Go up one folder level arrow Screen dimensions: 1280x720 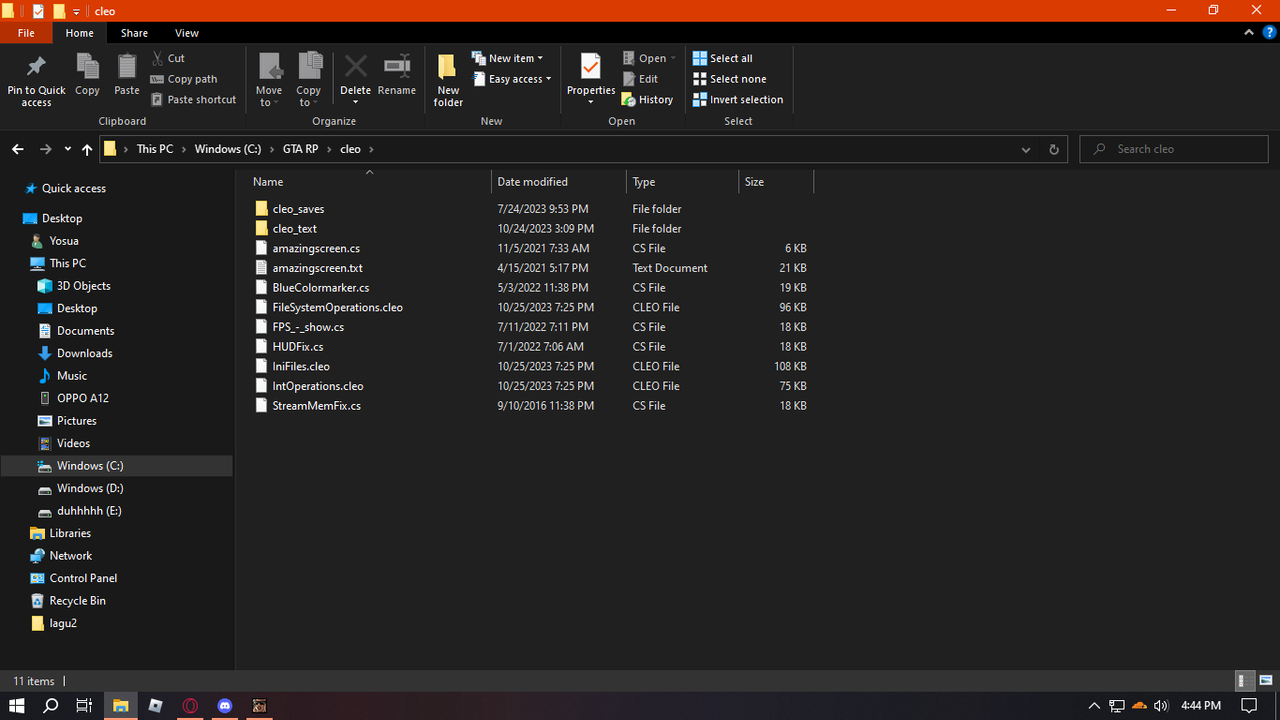pos(87,149)
